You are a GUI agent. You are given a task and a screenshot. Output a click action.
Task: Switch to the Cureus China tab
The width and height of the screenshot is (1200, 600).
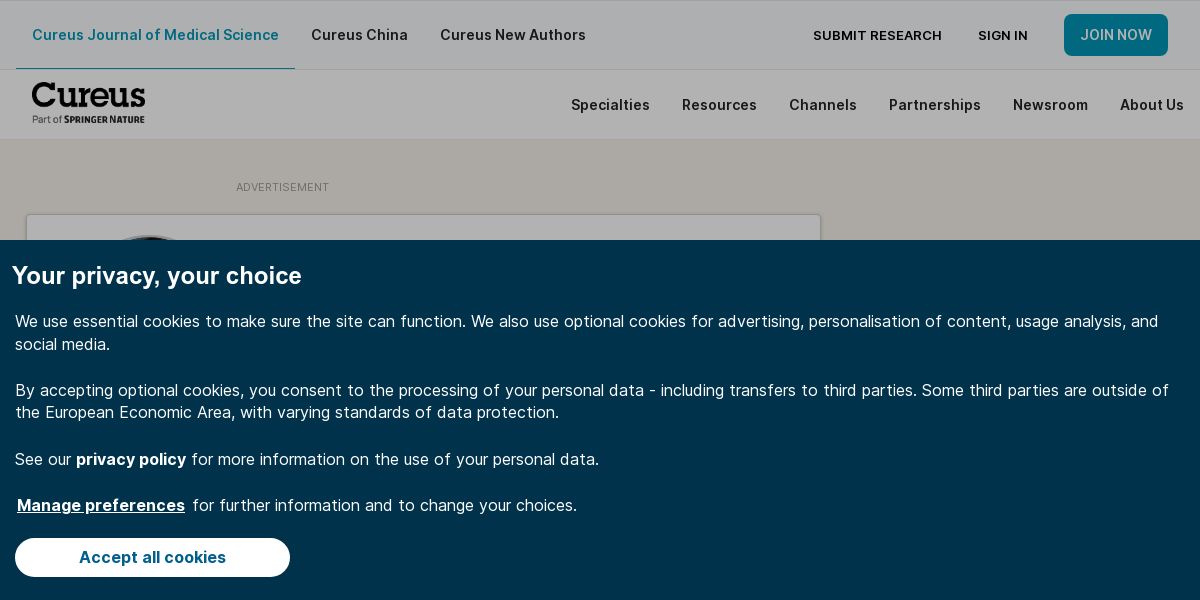point(359,35)
